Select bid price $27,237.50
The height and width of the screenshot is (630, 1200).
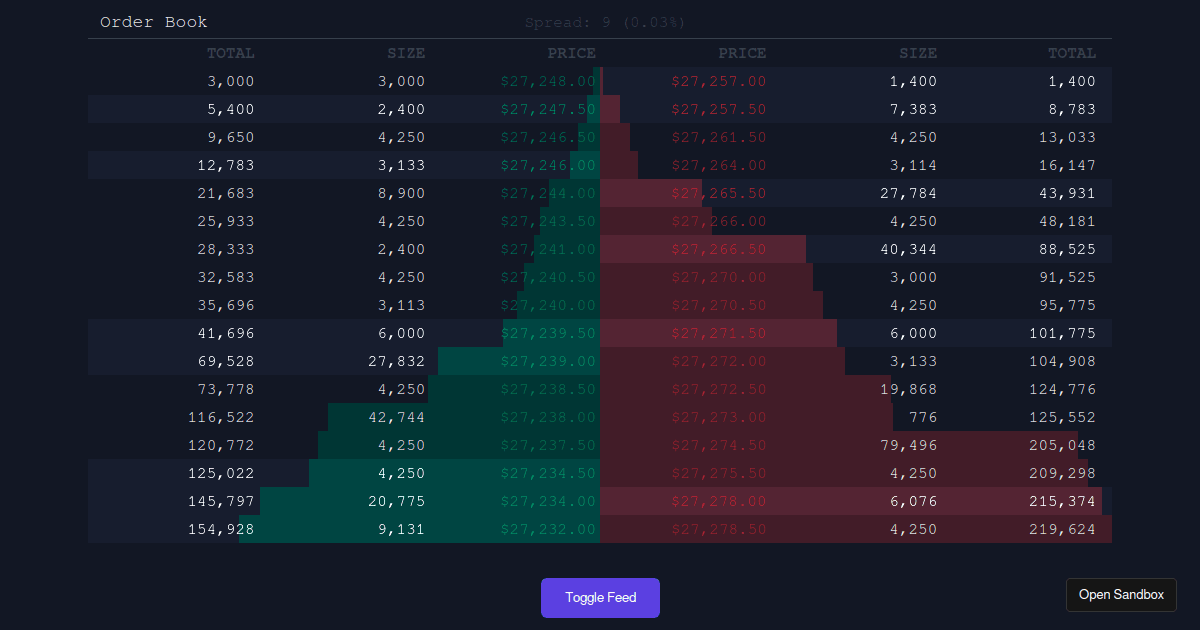point(548,445)
